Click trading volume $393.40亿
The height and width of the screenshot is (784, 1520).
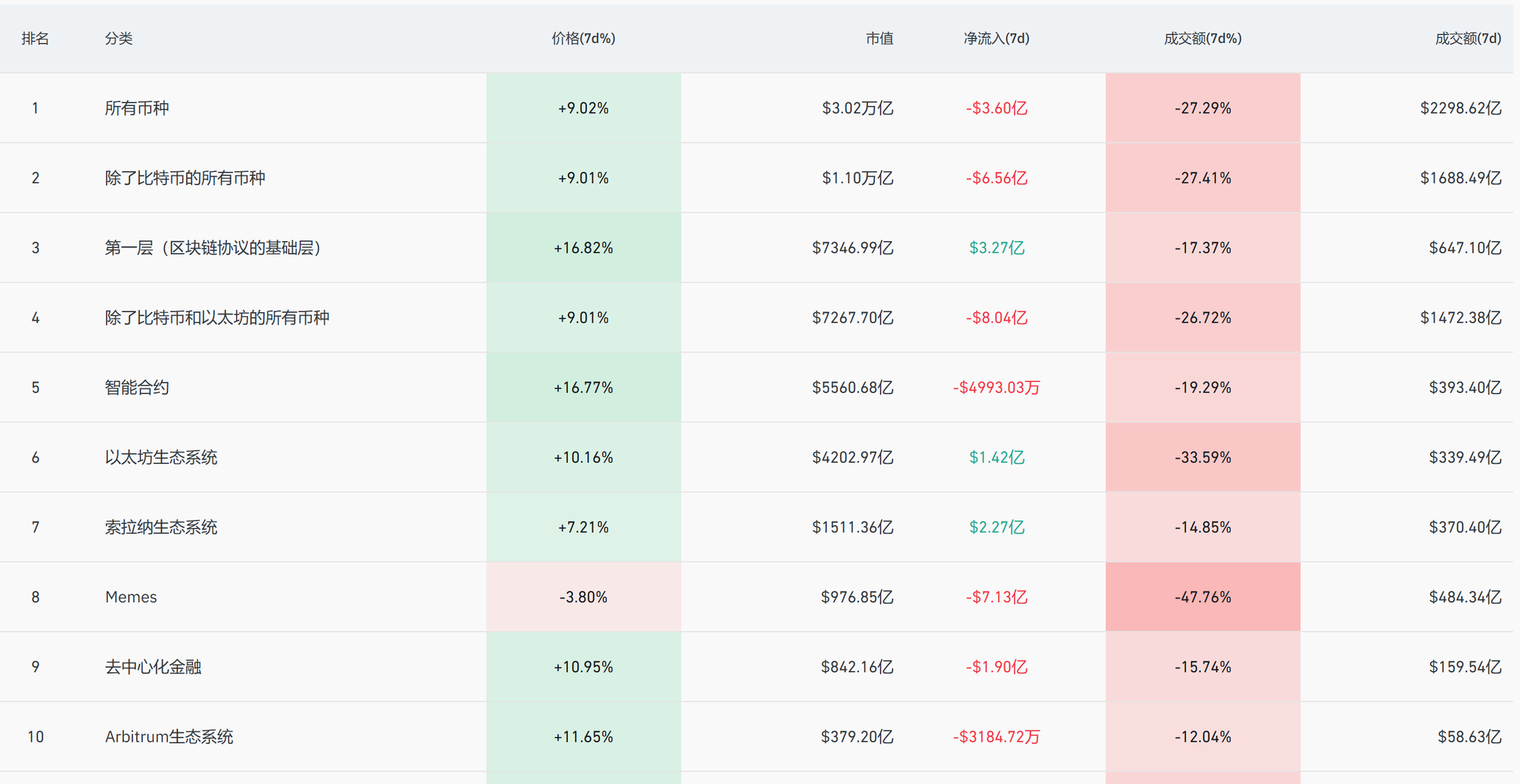(1465, 387)
